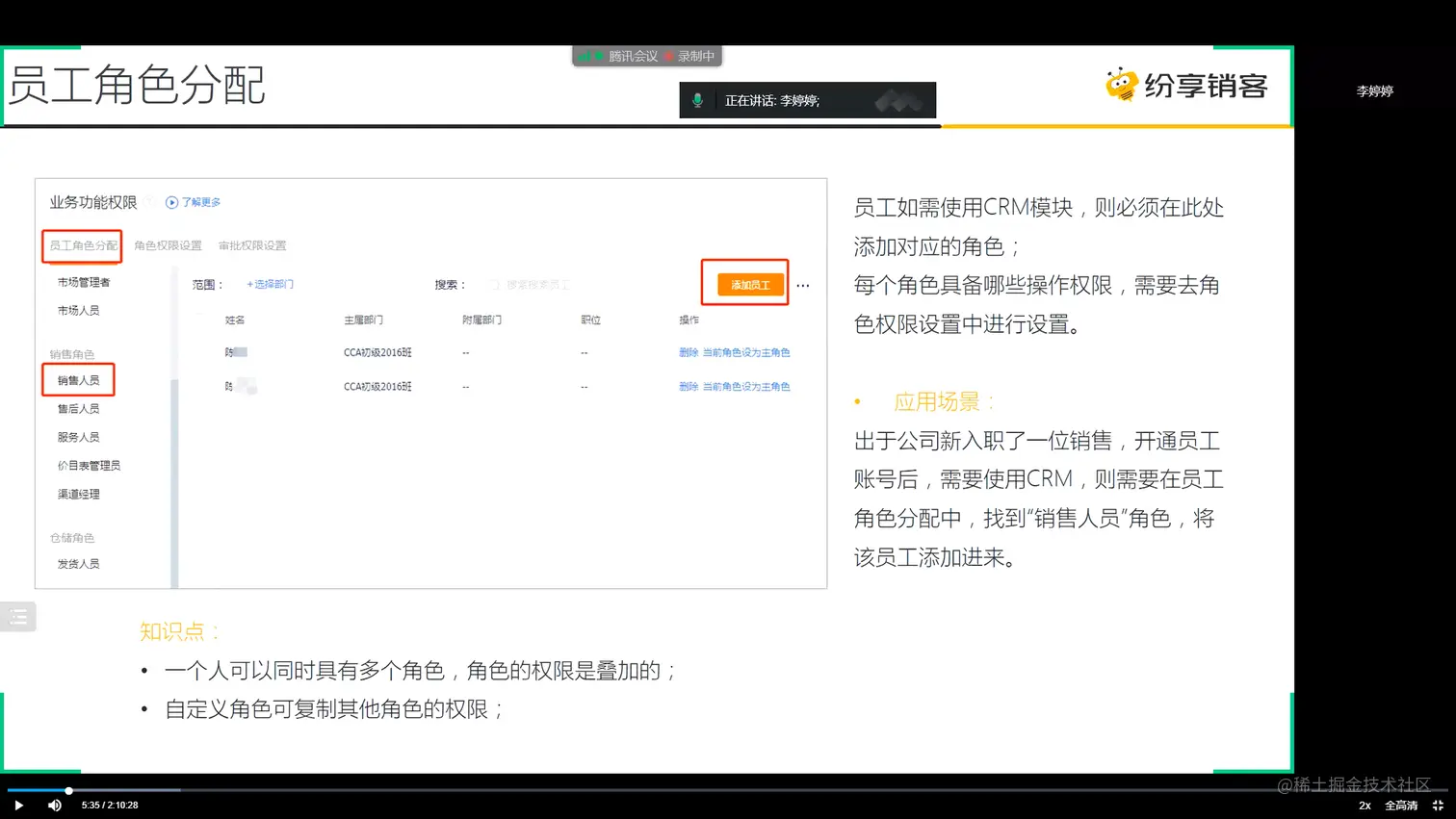Image resolution: width=1456 pixels, height=819 pixels.
Task: Select the 售后人员 role
Action: 78,409
